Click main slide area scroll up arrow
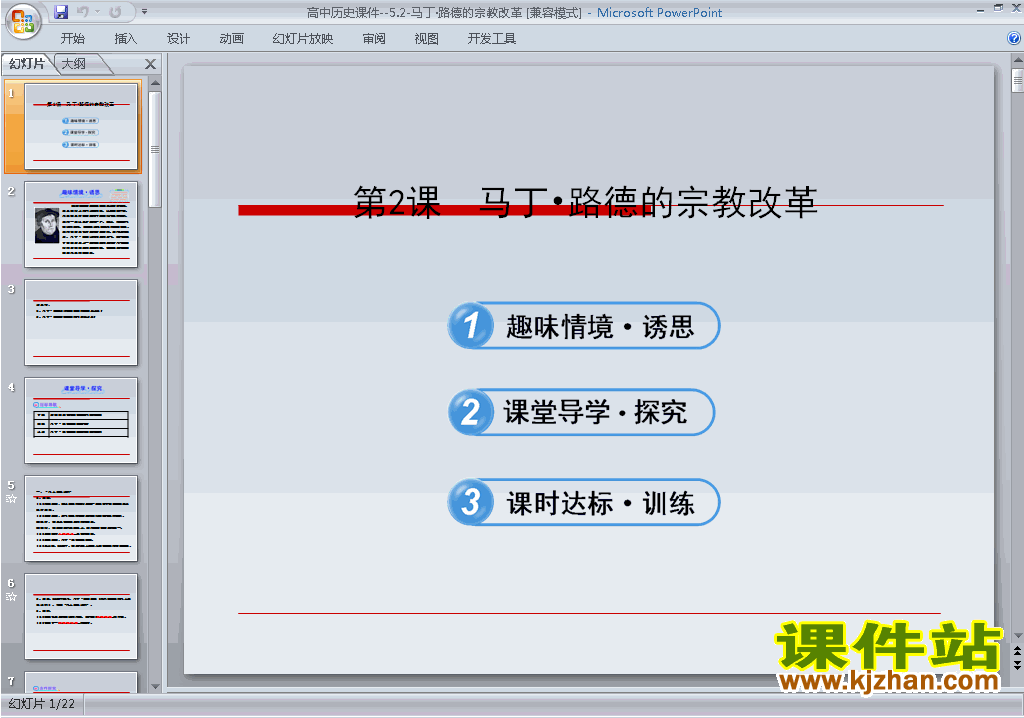 click(x=1017, y=60)
